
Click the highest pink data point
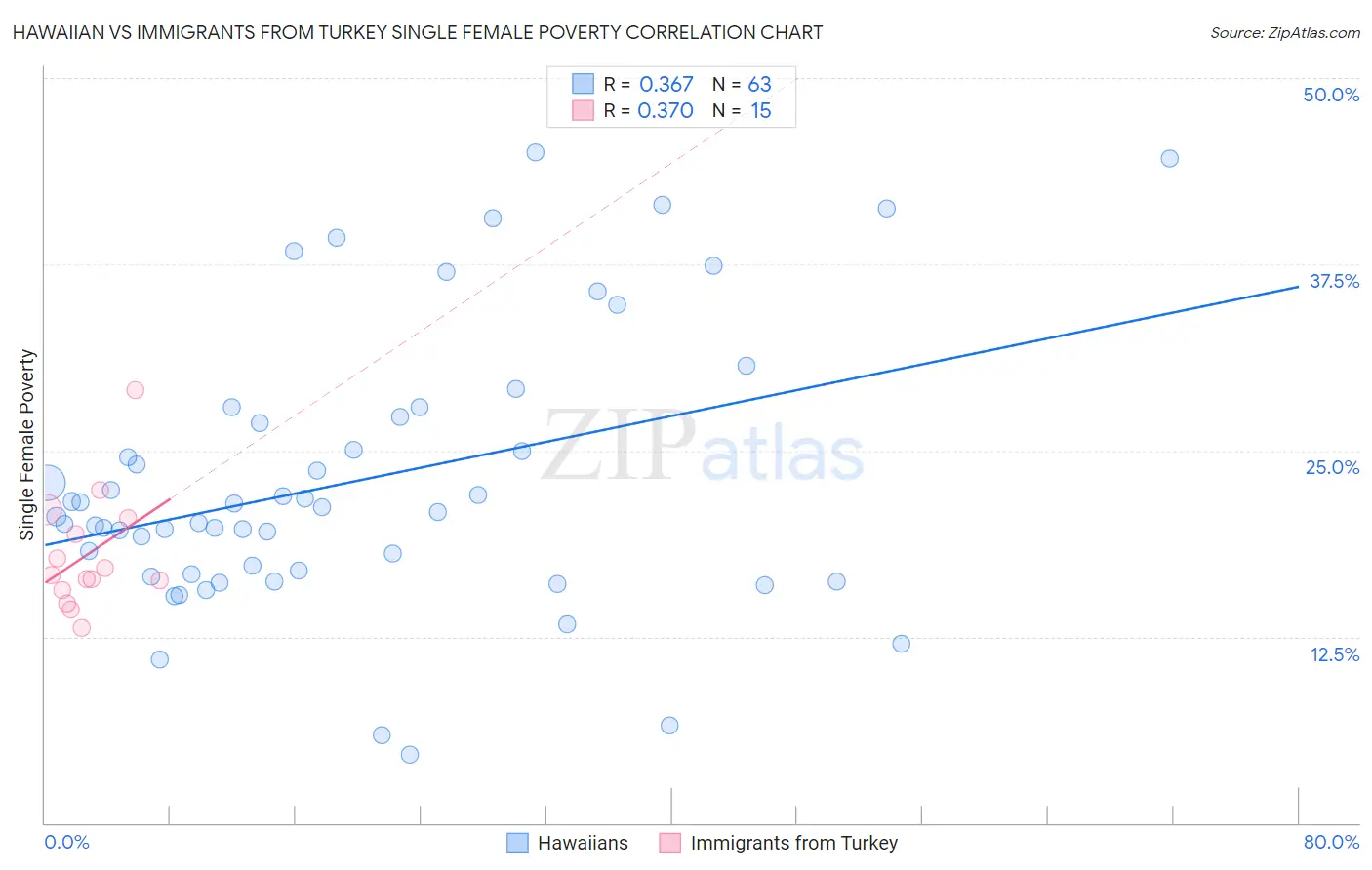point(136,390)
